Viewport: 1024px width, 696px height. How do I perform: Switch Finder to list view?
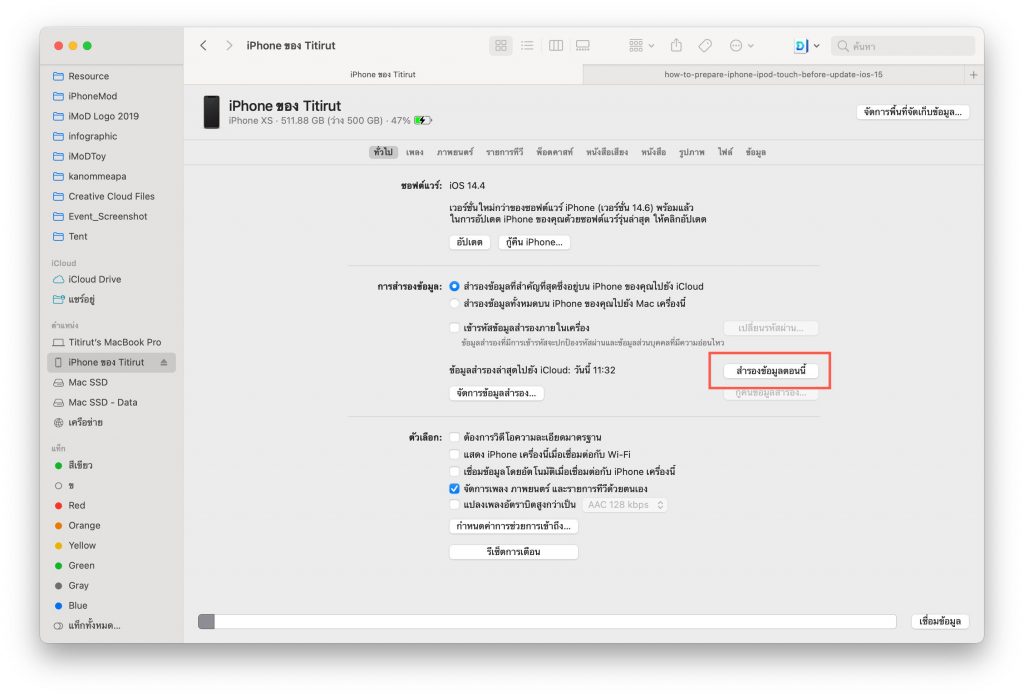click(527, 46)
